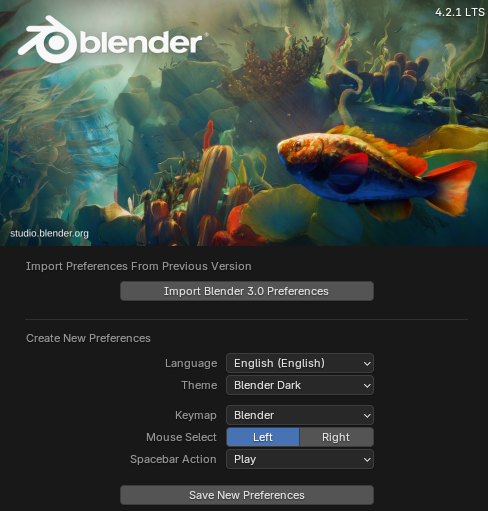Click the 4.2.1 LTS version label
The width and height of the screenshot is (488, 511).
click(460, 12)
